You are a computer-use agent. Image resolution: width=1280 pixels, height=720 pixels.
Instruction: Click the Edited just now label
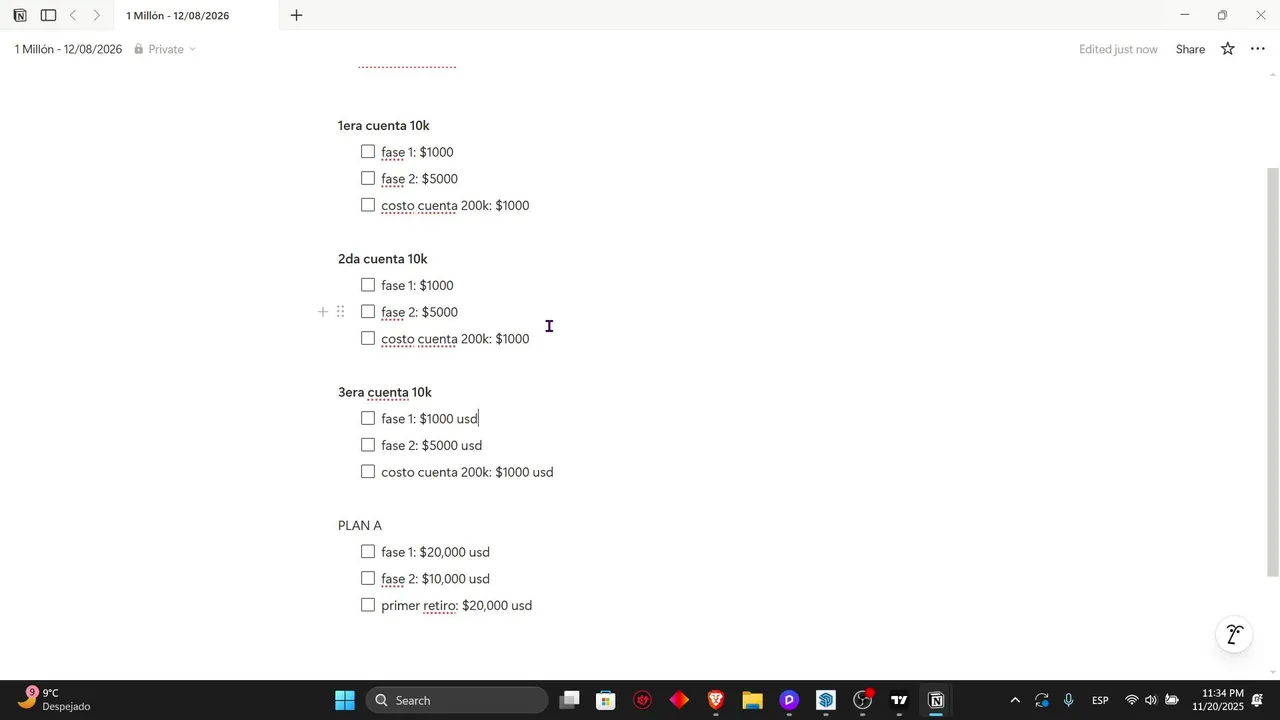point(1118,49)
